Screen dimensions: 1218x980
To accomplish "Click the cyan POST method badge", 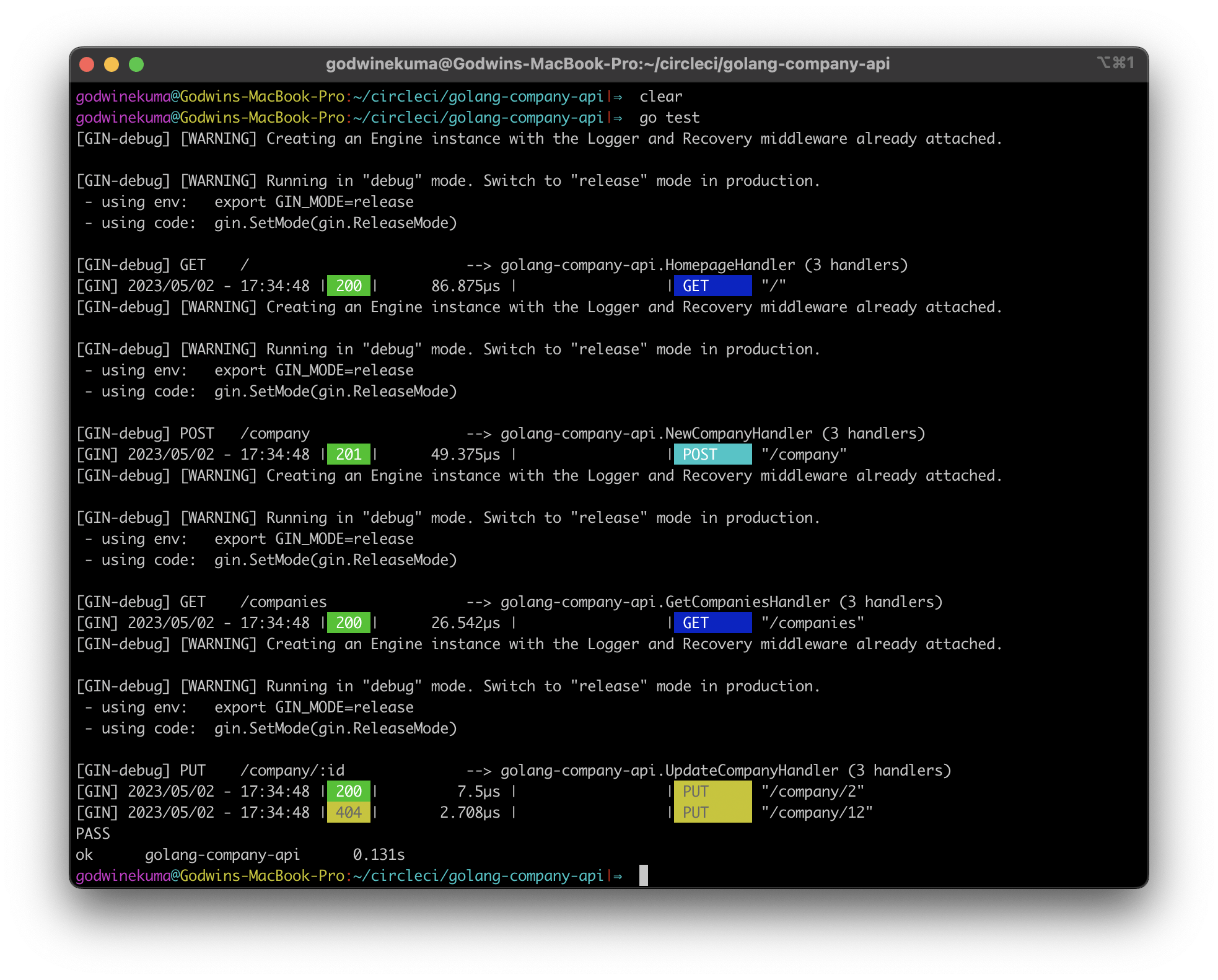I will (x=712, y=454).
